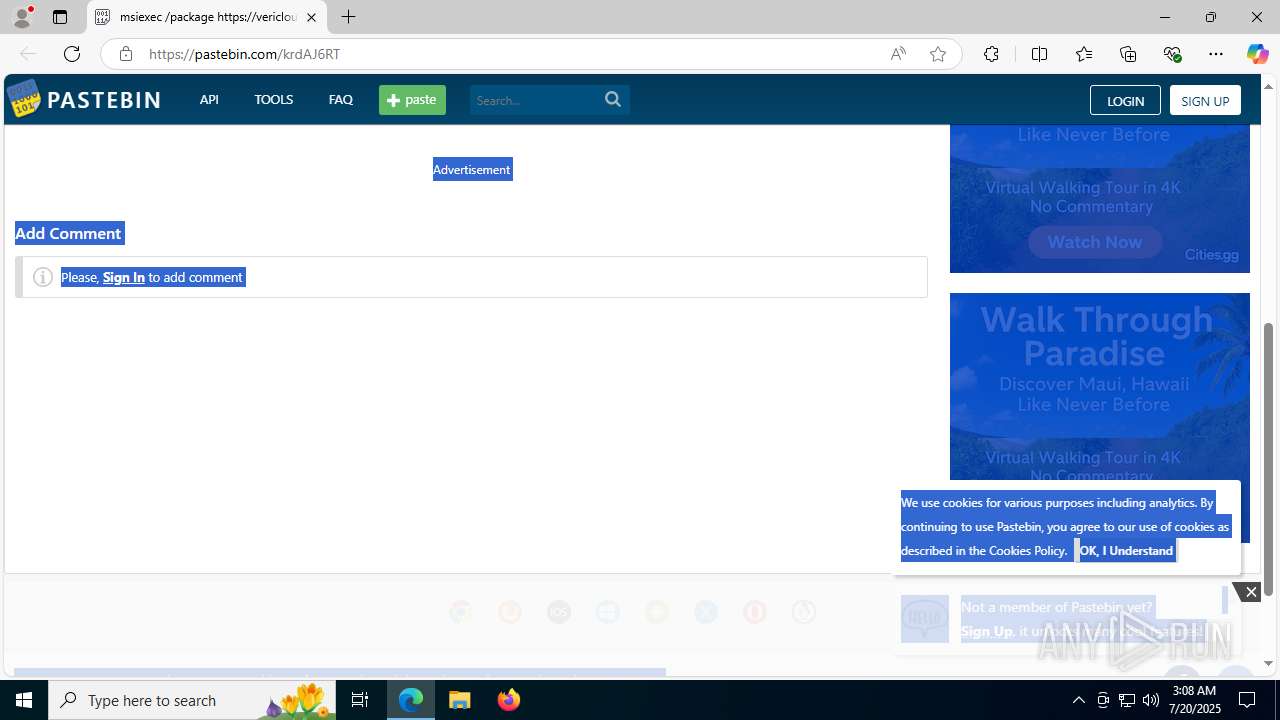Click the search magnifier icon
Viewport: 1280px width, 720px height.
[x=613, y=99]
